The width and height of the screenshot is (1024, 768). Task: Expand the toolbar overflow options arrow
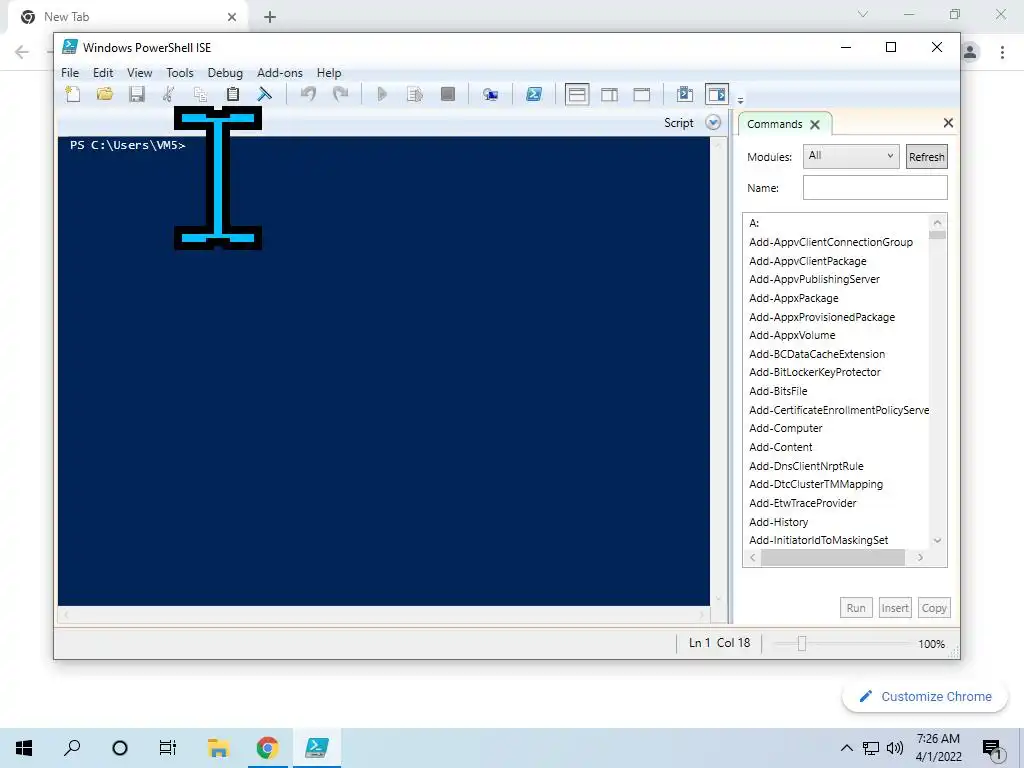click(740, 101)
